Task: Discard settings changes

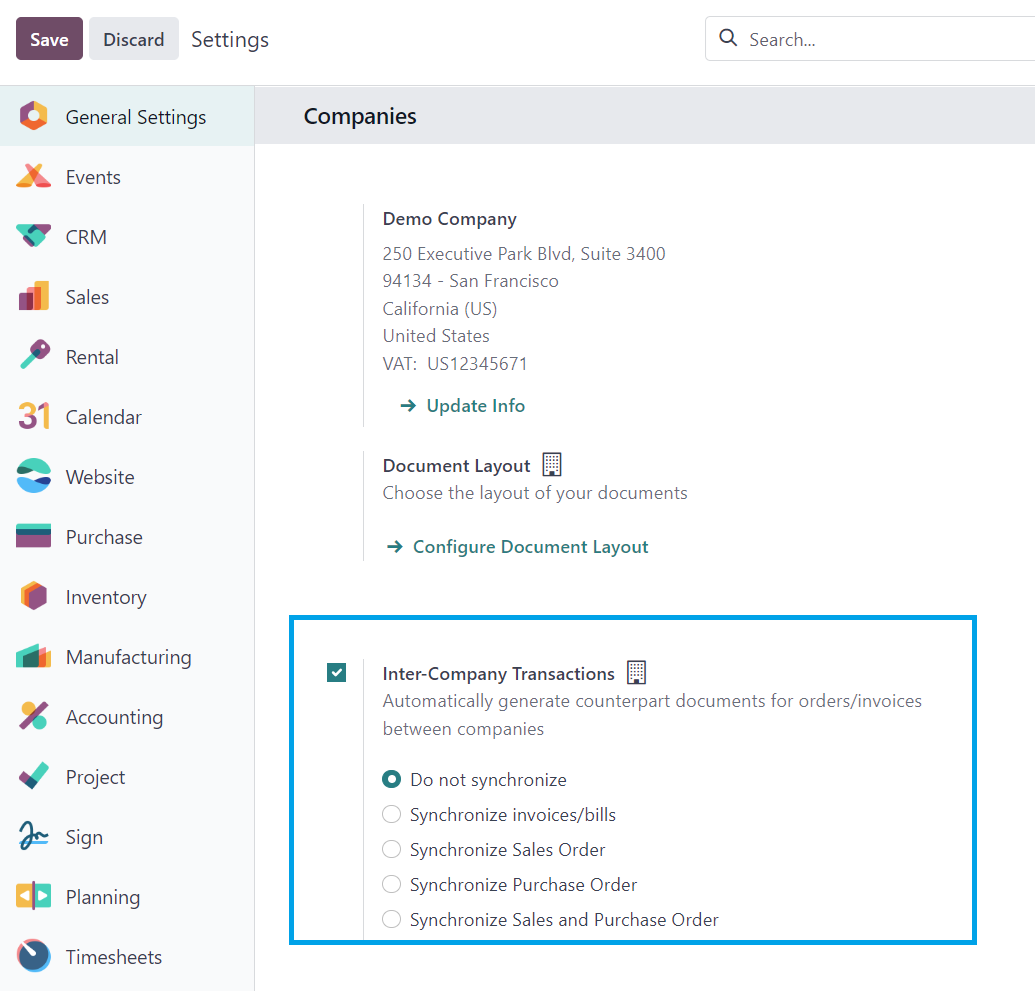Action: [x=134, y=39]
